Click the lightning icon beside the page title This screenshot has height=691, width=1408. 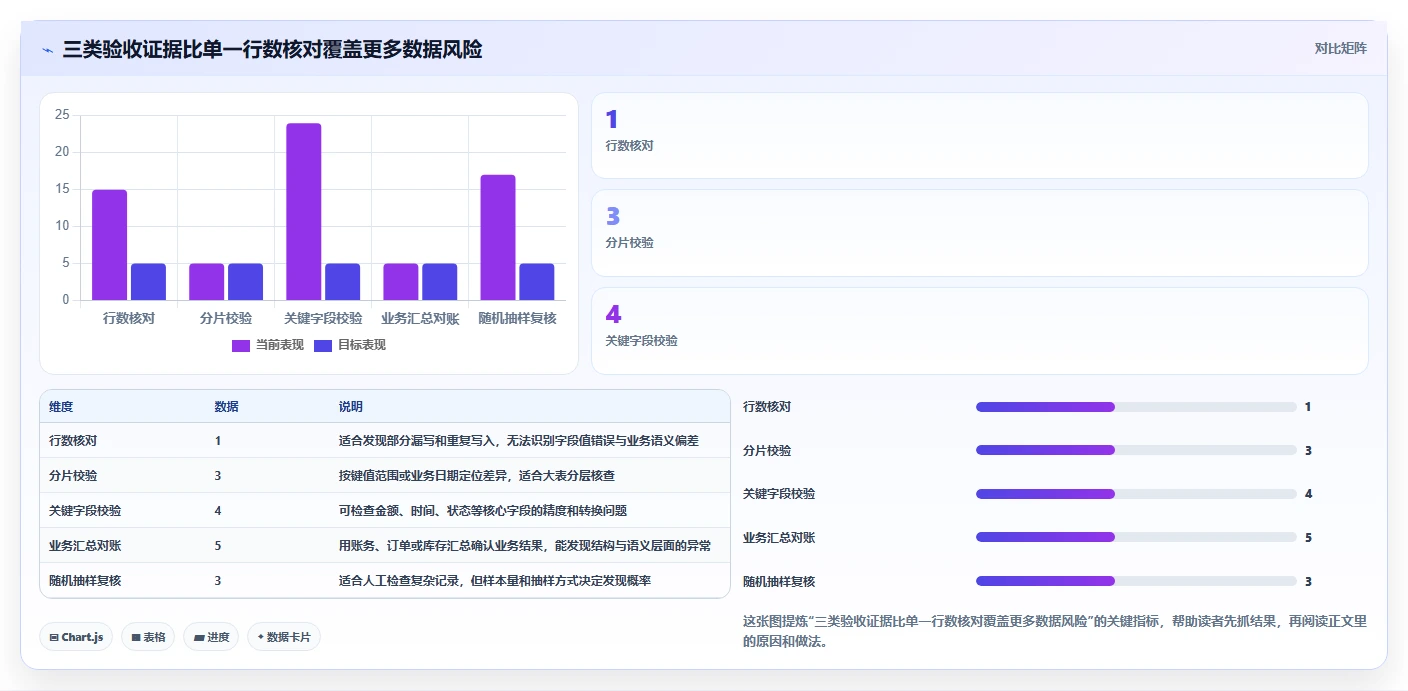tap(47, 49)
